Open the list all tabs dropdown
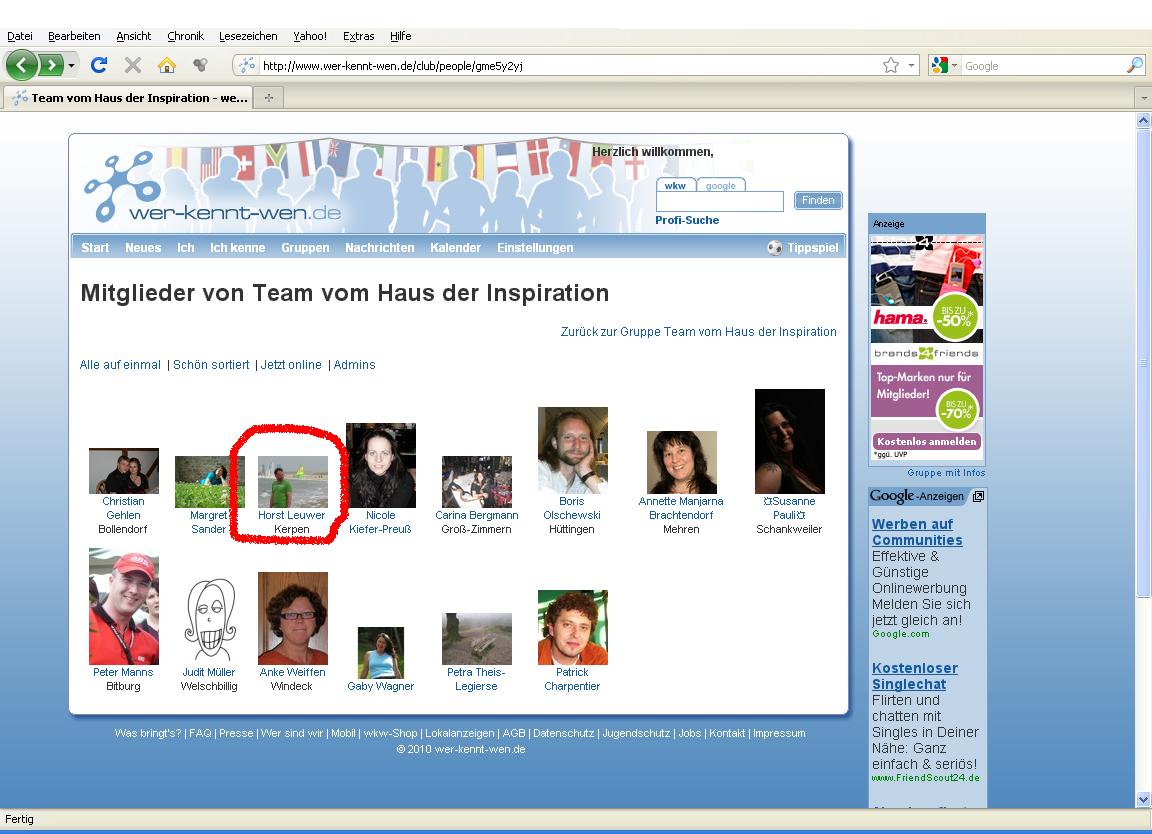 (x=1144, y=98)
